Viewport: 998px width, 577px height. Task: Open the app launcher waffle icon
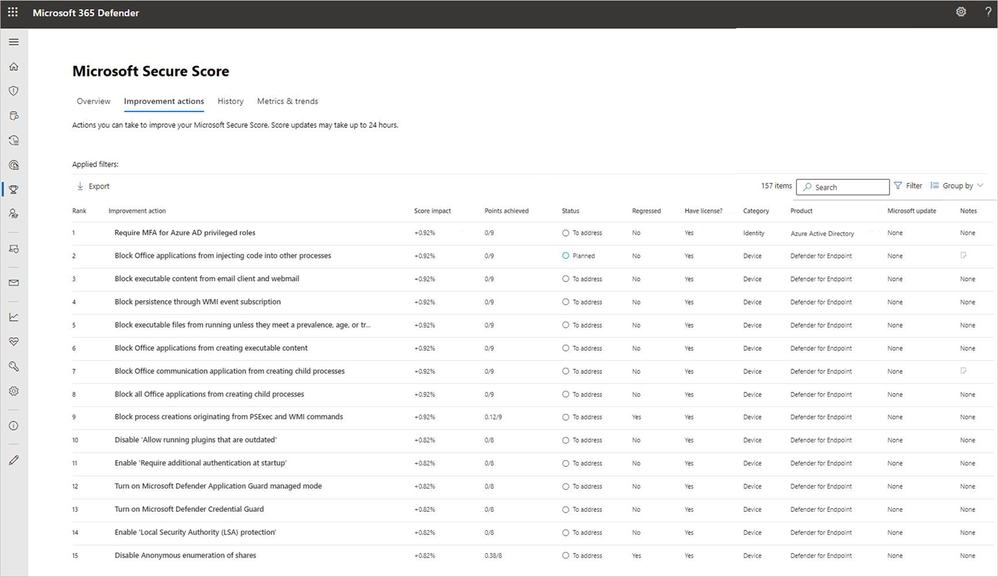coord(13,12)
